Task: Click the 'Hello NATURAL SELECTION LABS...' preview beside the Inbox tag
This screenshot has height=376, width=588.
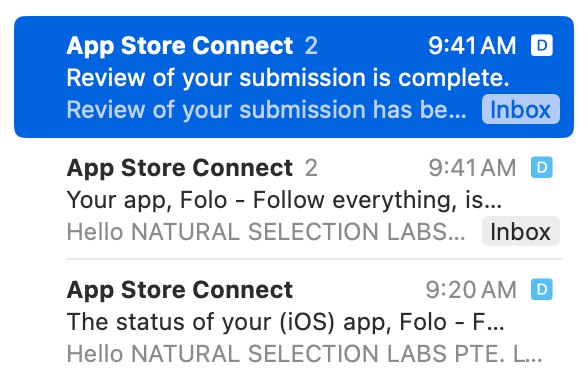Action: (266, 232)
